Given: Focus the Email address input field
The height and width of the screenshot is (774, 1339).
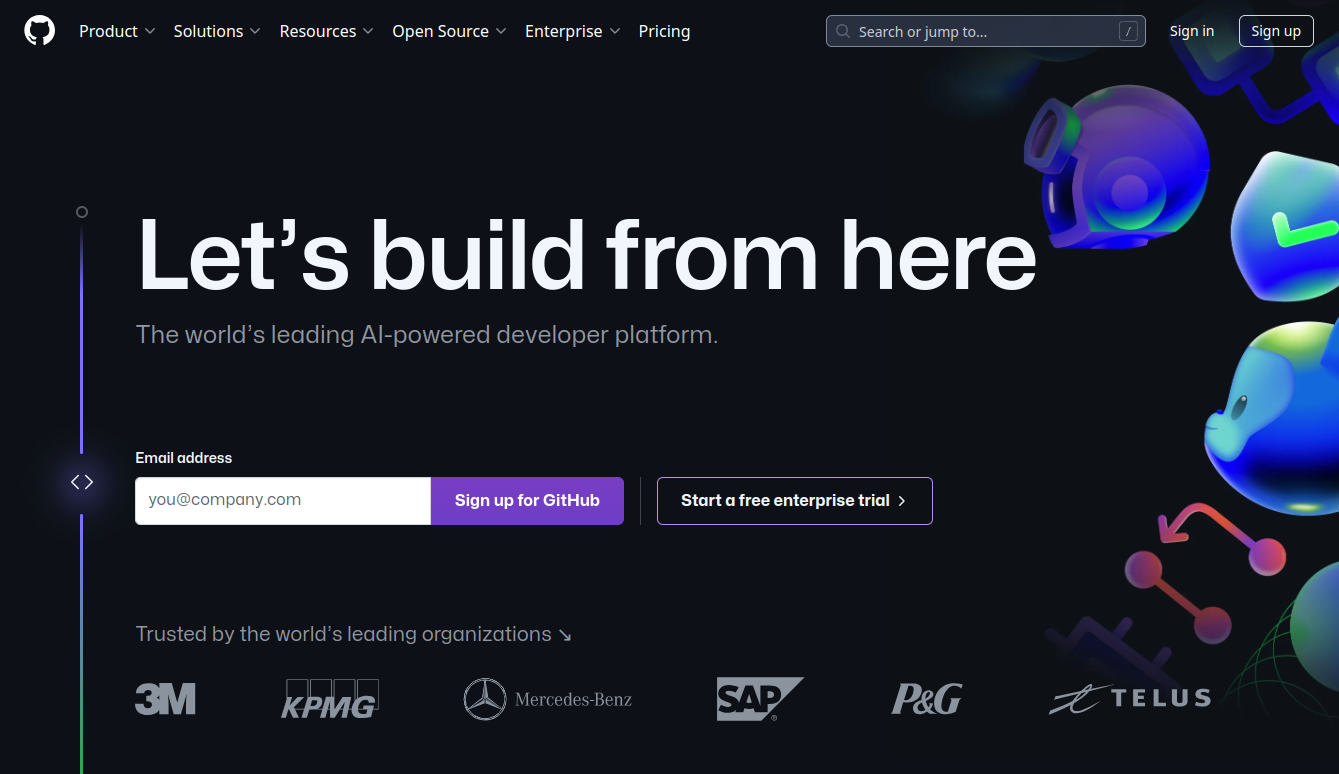Looking at the screenshot, I should [x=283, y=501].
